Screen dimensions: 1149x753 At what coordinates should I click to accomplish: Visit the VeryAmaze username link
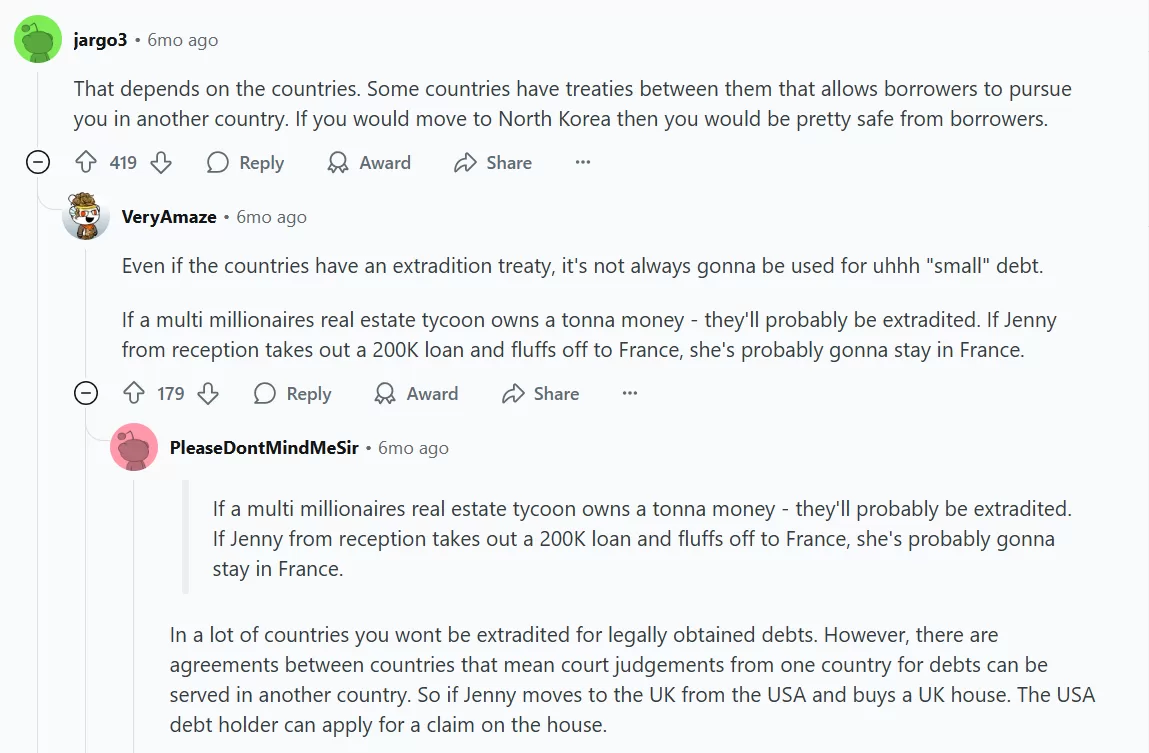[169, 217]
